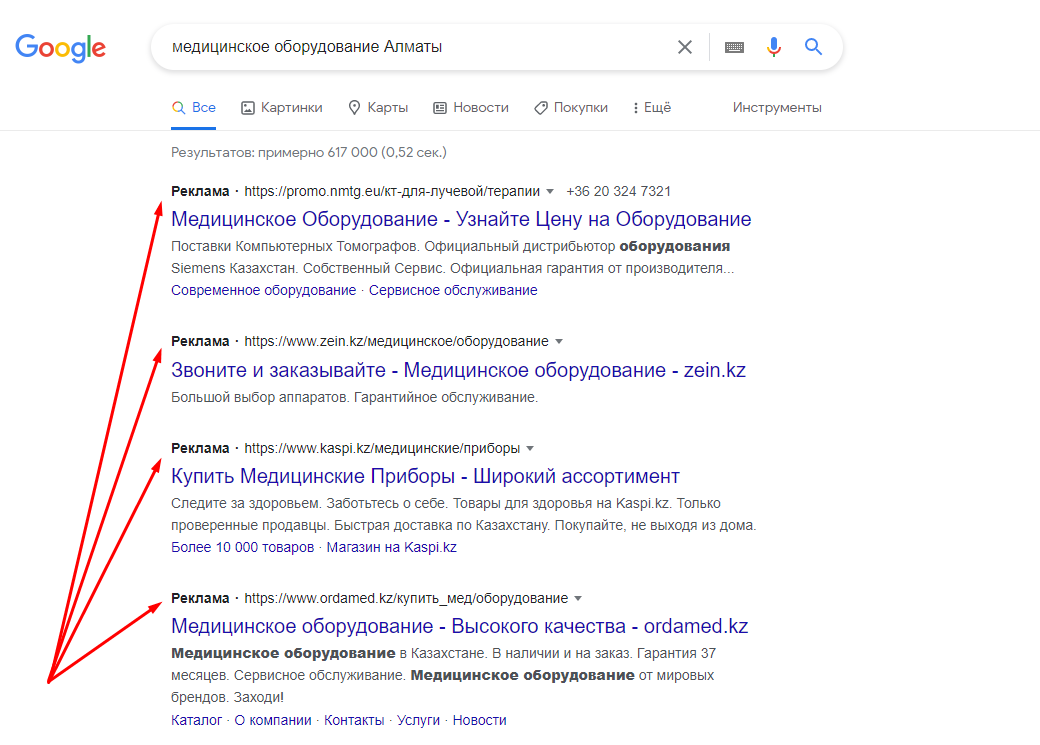Open the Картинки images tab

[282, 107]
